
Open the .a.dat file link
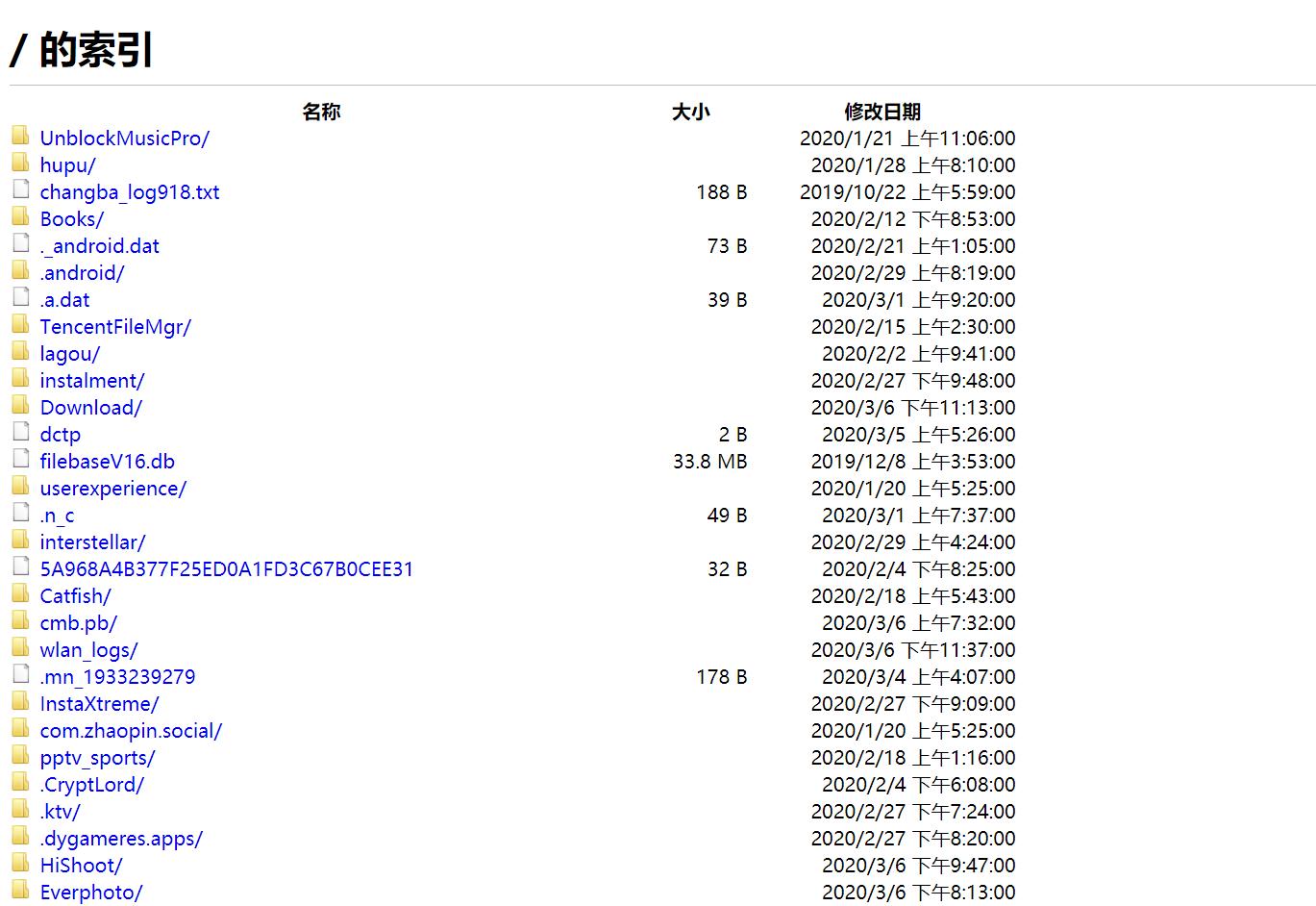pos(65,300)
